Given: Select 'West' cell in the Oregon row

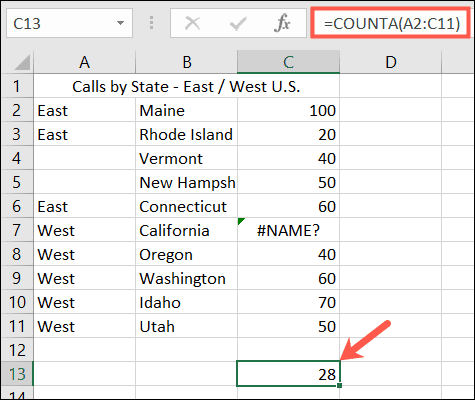Looking at the screenshot, I should point(85,254).
